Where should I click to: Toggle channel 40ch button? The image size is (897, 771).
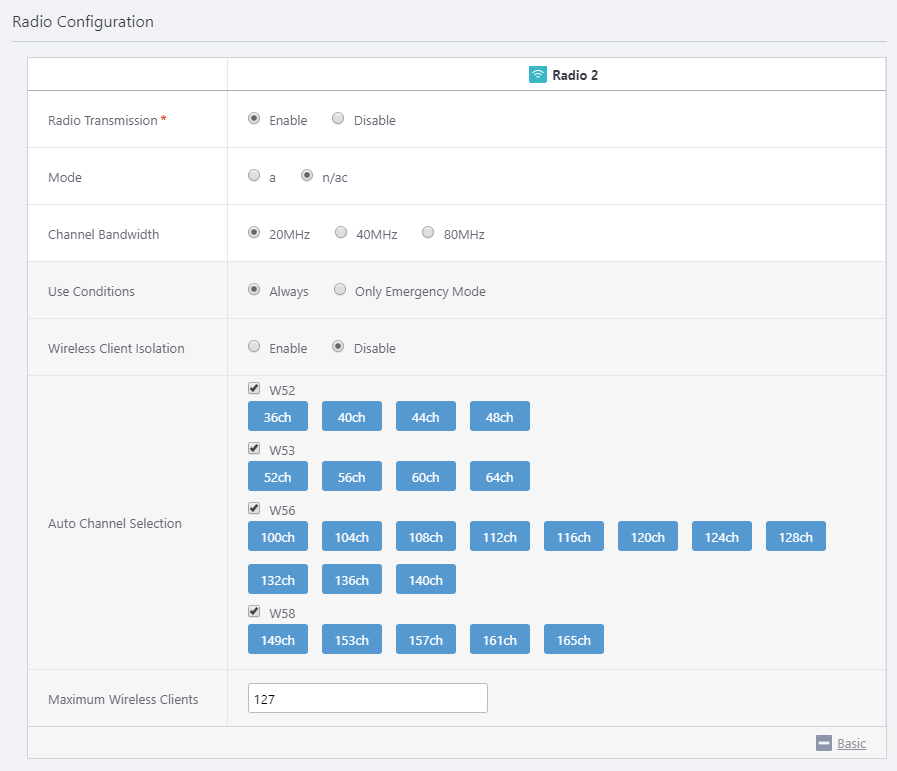coord(352,416)
